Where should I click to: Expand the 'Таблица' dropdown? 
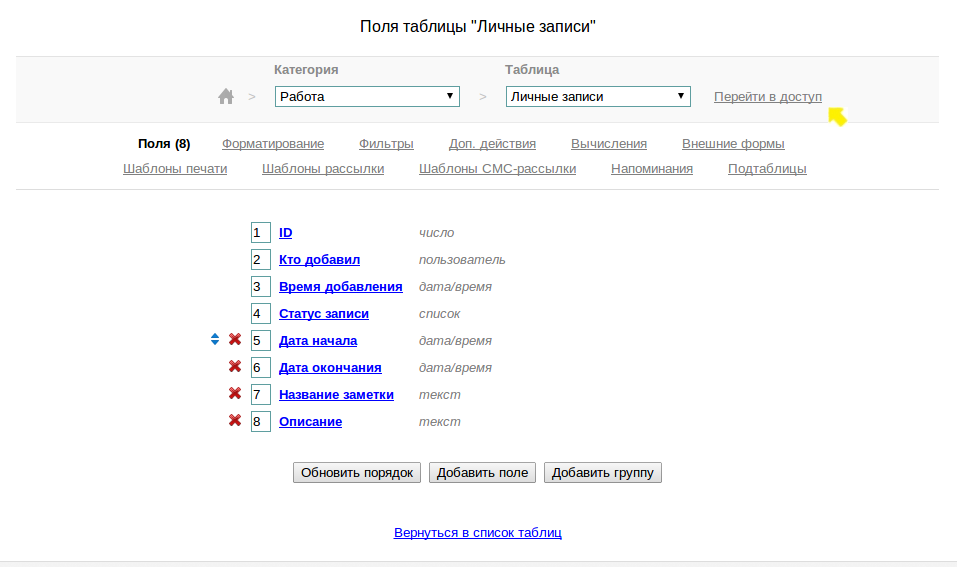pyautogui.click(x=598, y=97)
